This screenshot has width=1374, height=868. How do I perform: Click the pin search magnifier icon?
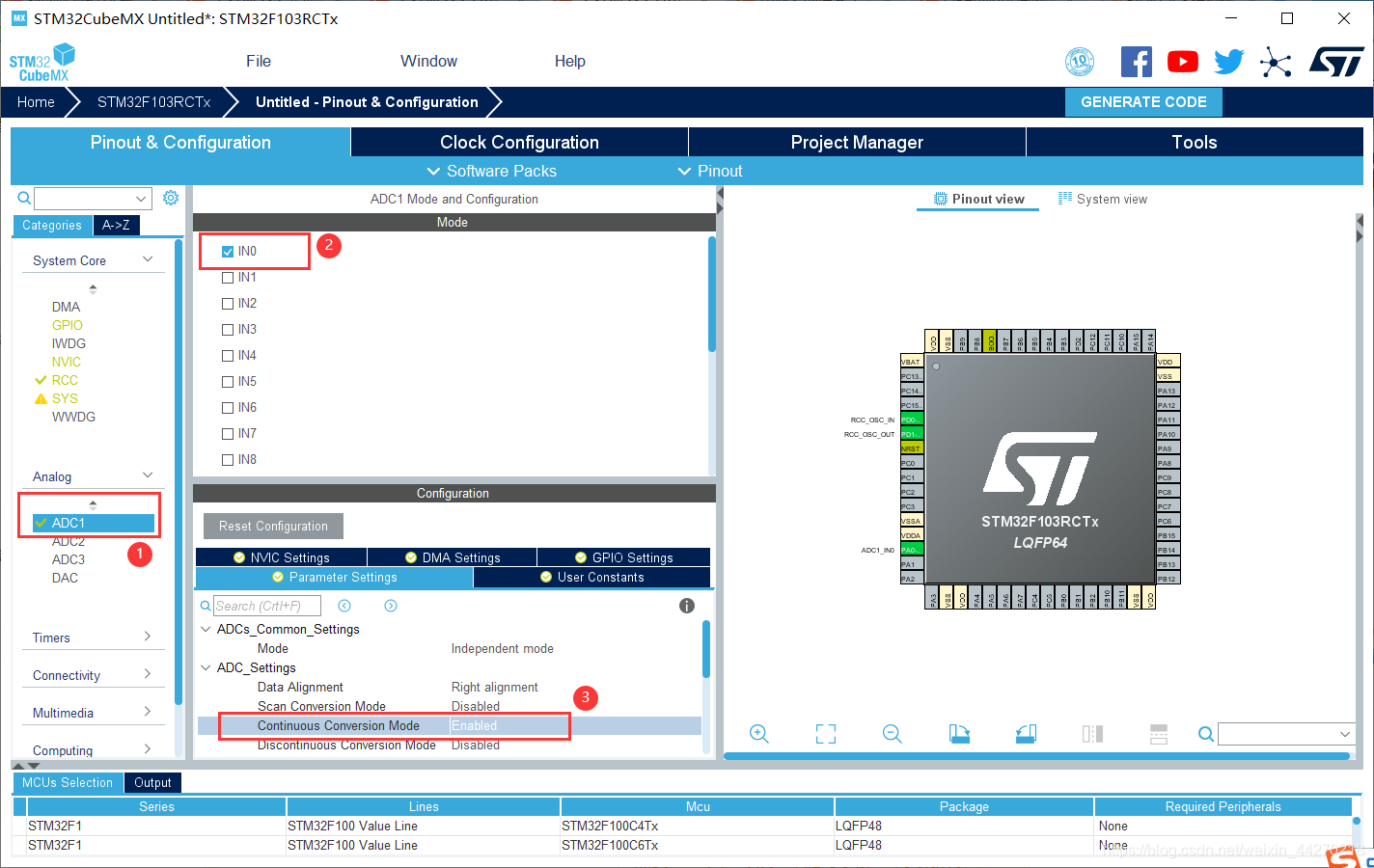1205,734
